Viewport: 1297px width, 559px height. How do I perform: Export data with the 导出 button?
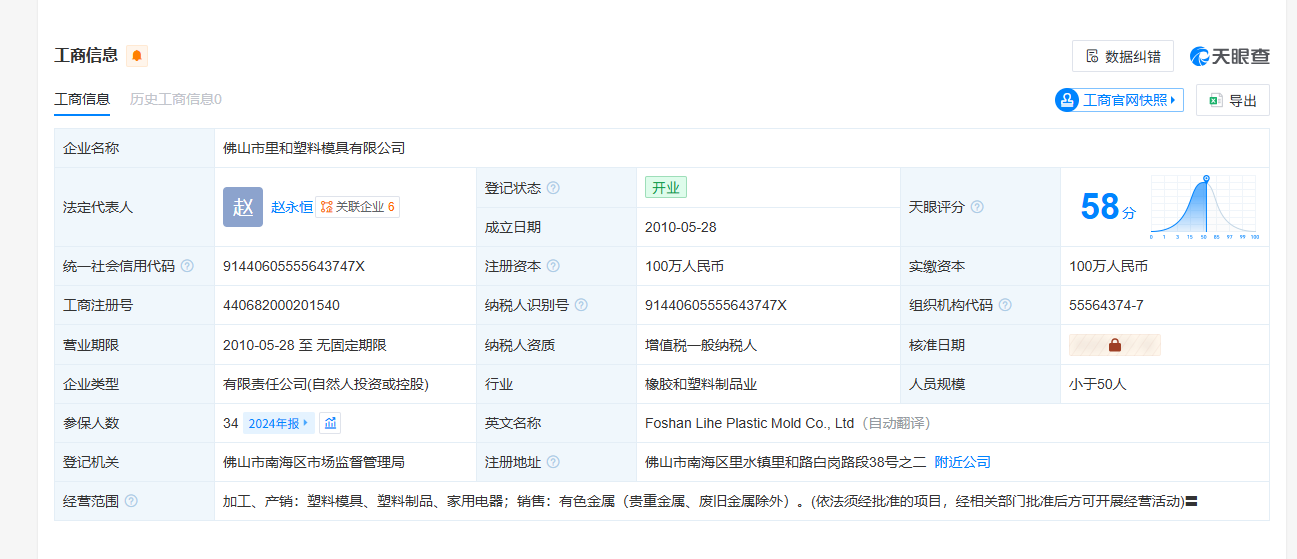point(1232,100)
